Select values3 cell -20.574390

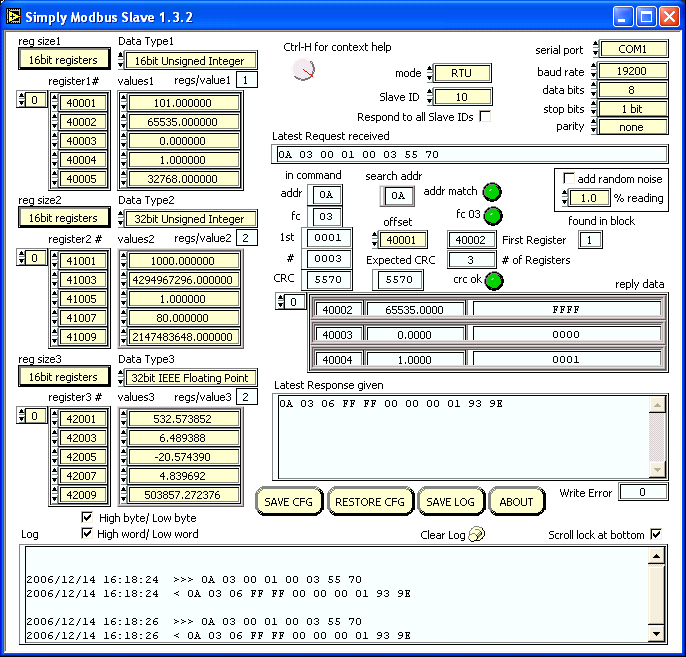click(184, 457)
